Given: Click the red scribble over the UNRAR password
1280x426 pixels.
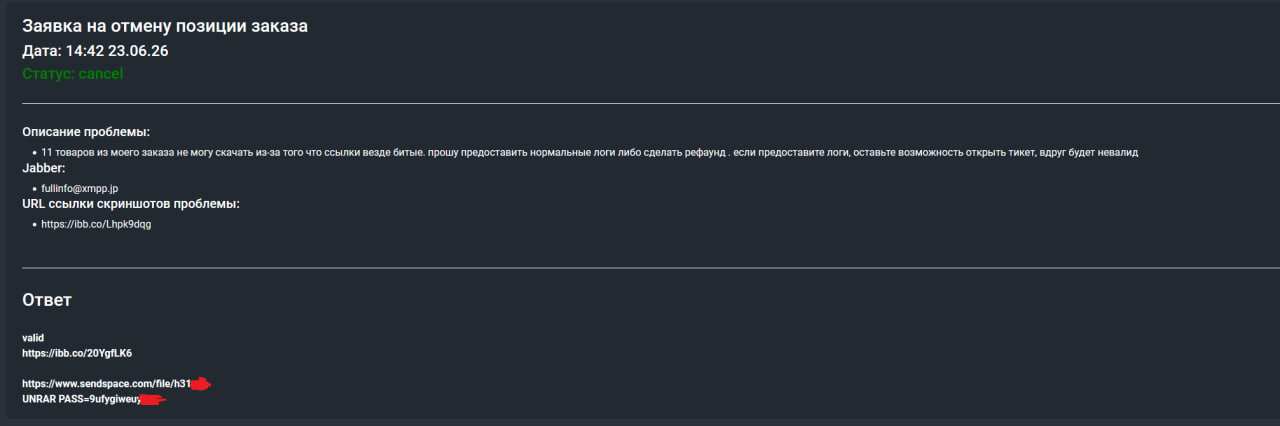Looking at the screenshot, I should point(152,400).
